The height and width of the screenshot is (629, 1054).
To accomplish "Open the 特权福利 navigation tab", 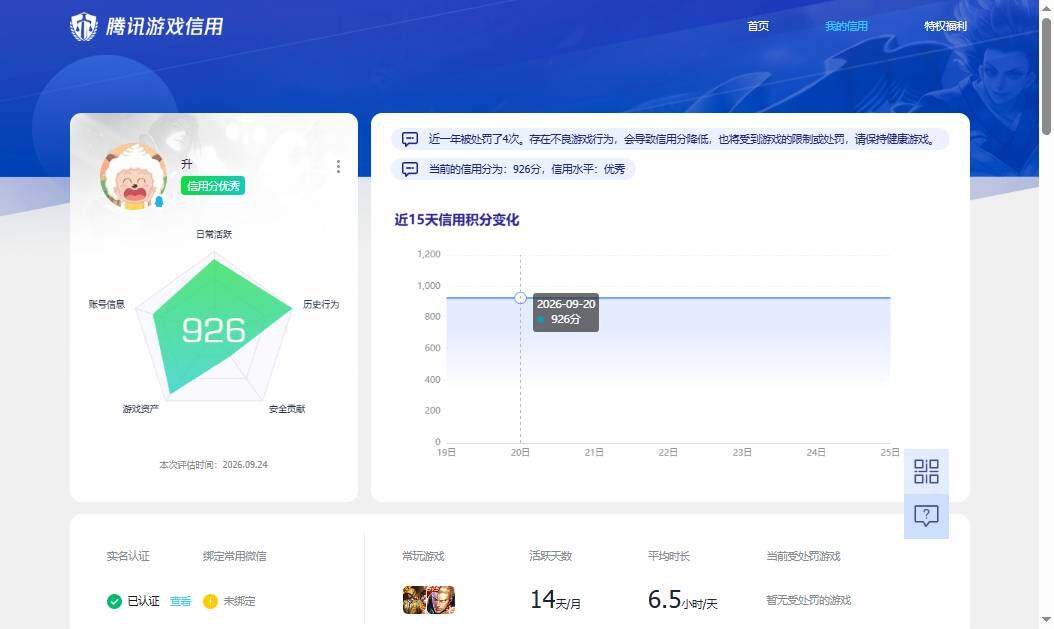I will [945, 26].
